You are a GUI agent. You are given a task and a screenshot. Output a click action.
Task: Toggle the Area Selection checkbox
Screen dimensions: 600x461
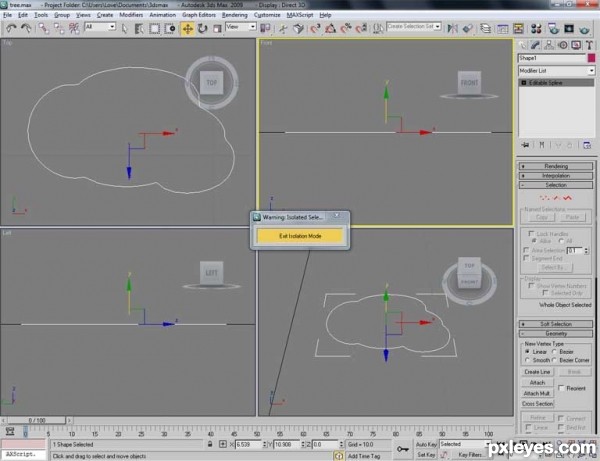tap(526, 250)
